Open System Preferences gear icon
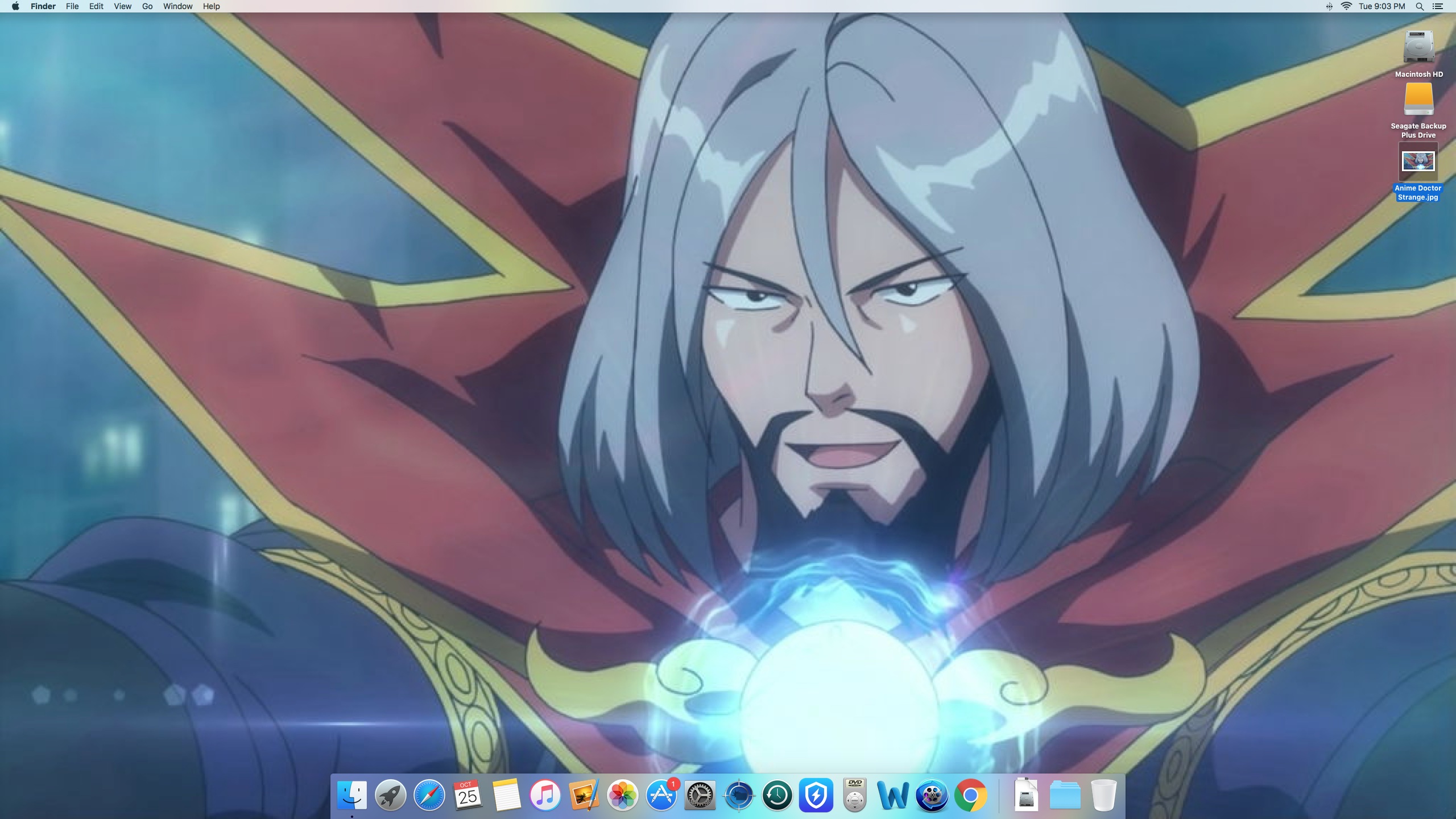The image size is (1456, 819). tap(700, 795)
